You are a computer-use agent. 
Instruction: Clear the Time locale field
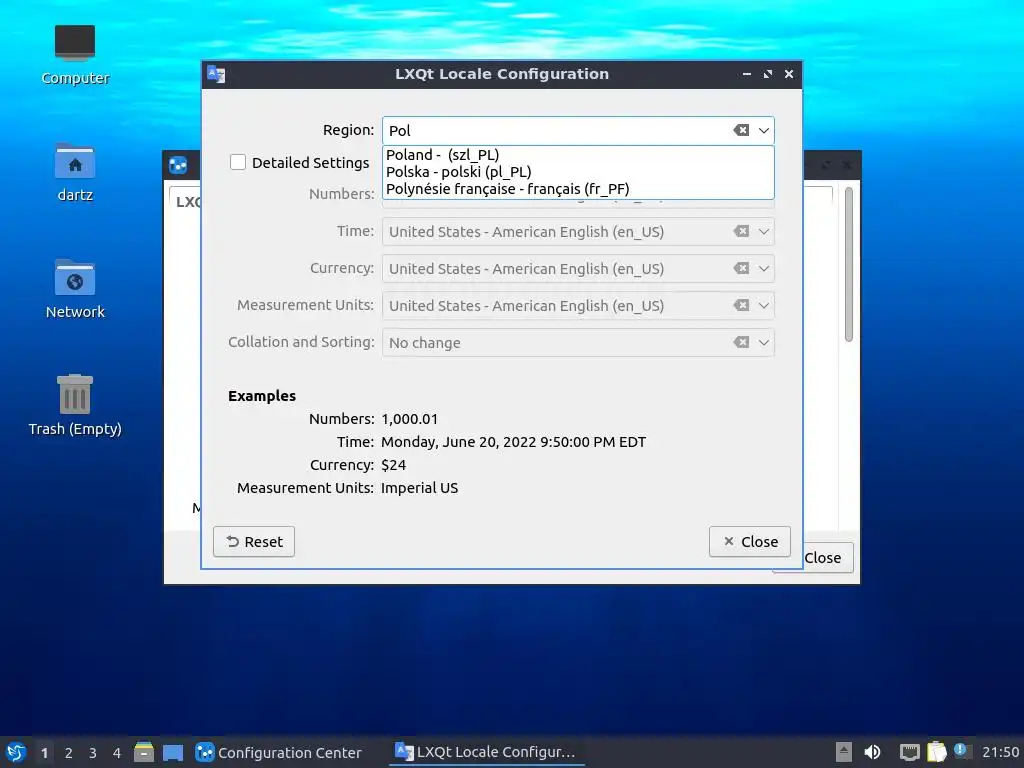coord(741,231)
